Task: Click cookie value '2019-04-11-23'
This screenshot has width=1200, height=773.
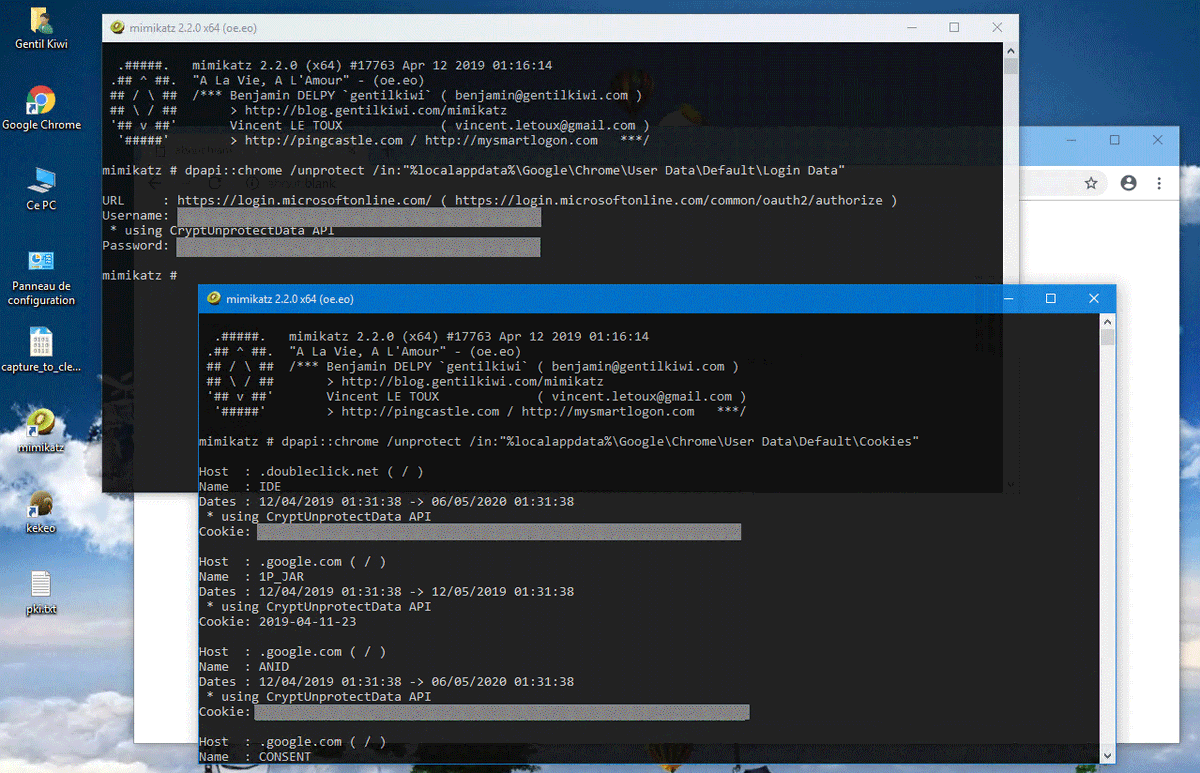Action: [307, 622]
